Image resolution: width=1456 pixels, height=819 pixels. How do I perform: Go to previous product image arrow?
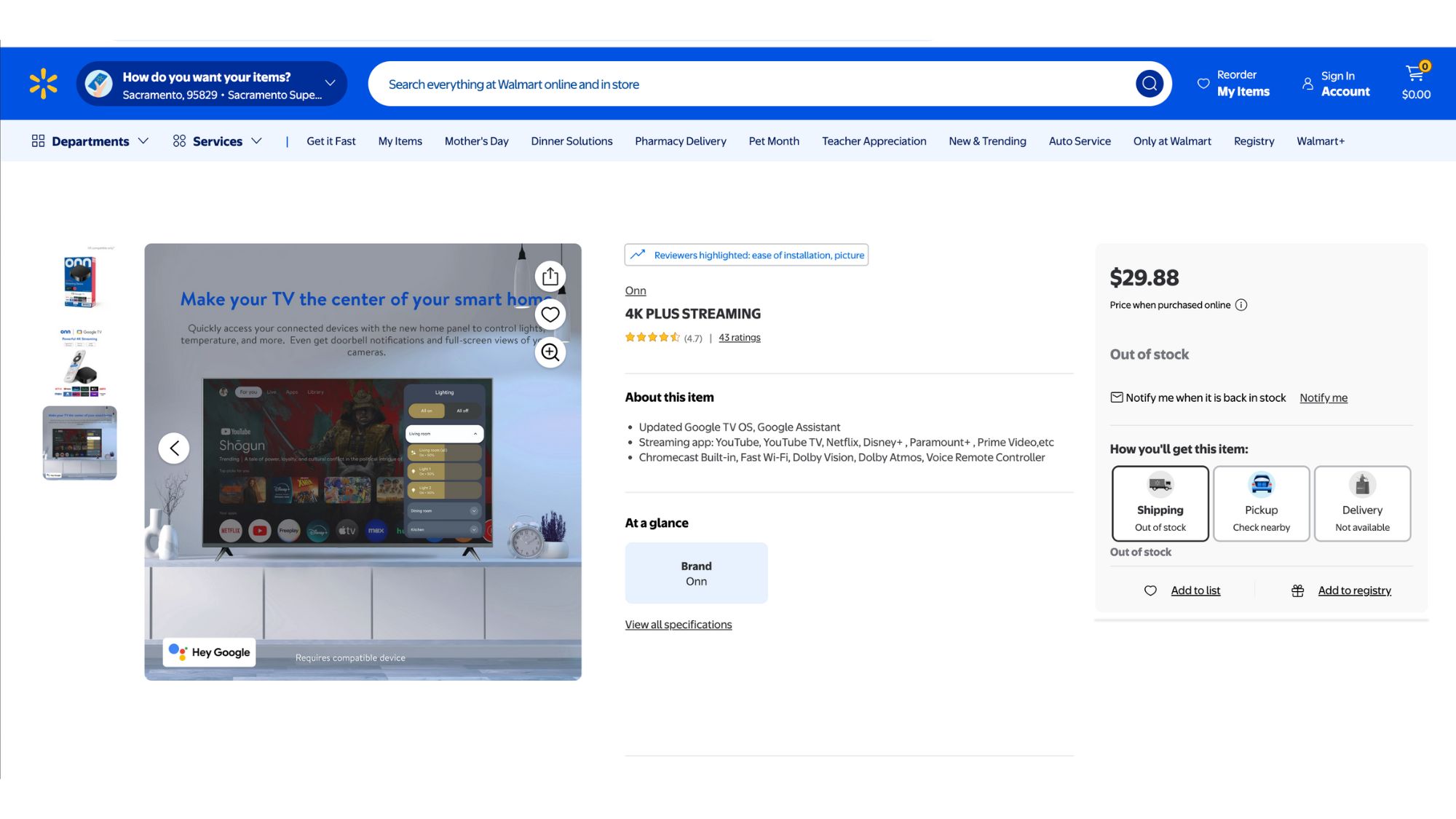click(174, 448)
